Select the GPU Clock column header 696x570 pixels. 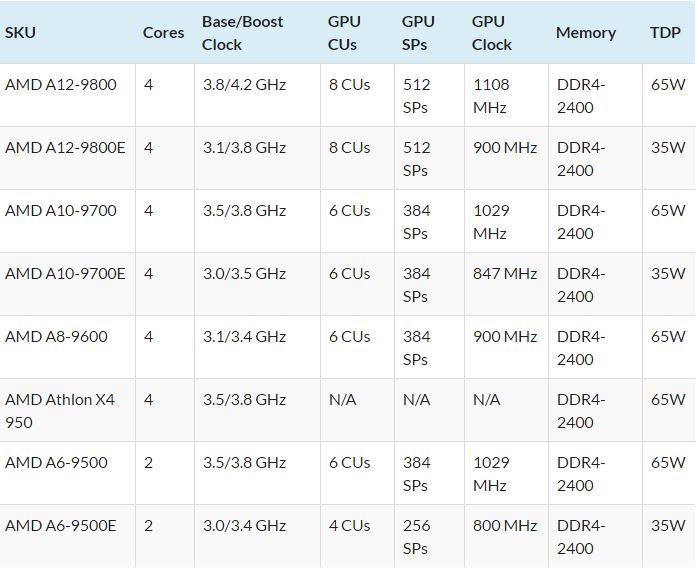[492, 32]
